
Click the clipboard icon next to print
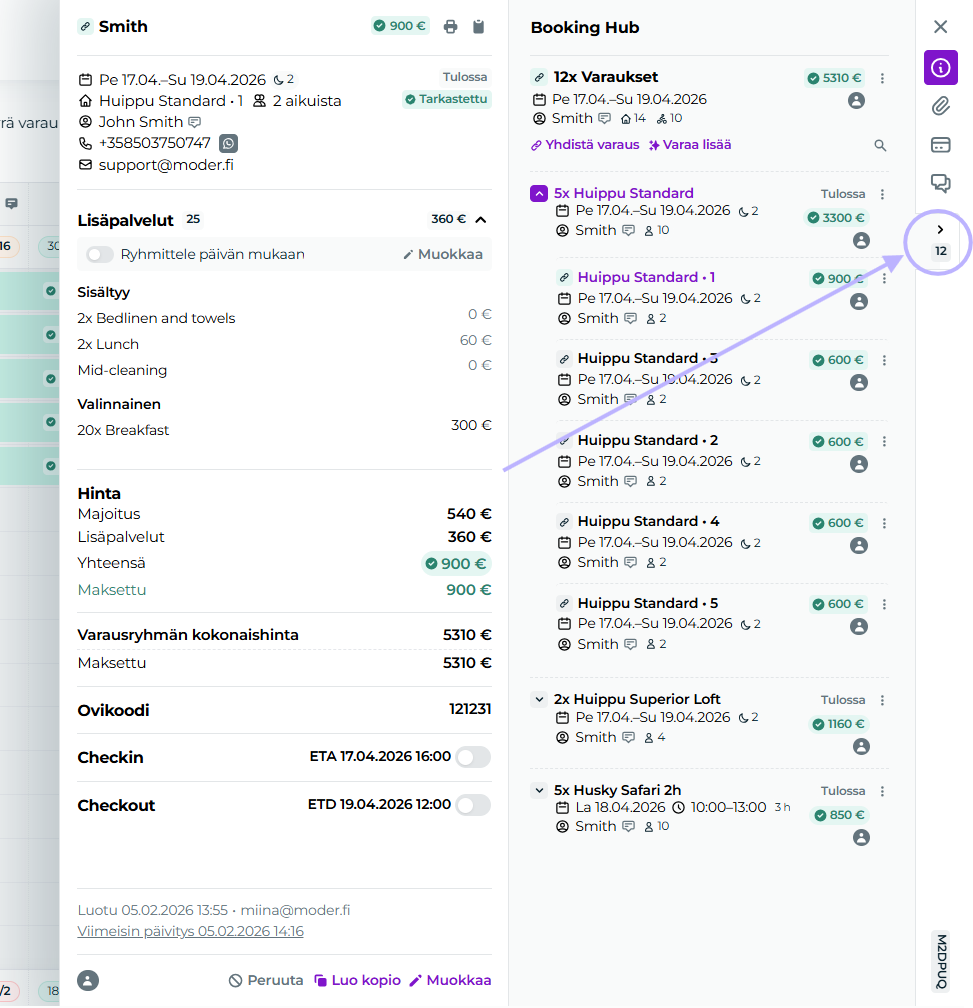click(479, 27)
